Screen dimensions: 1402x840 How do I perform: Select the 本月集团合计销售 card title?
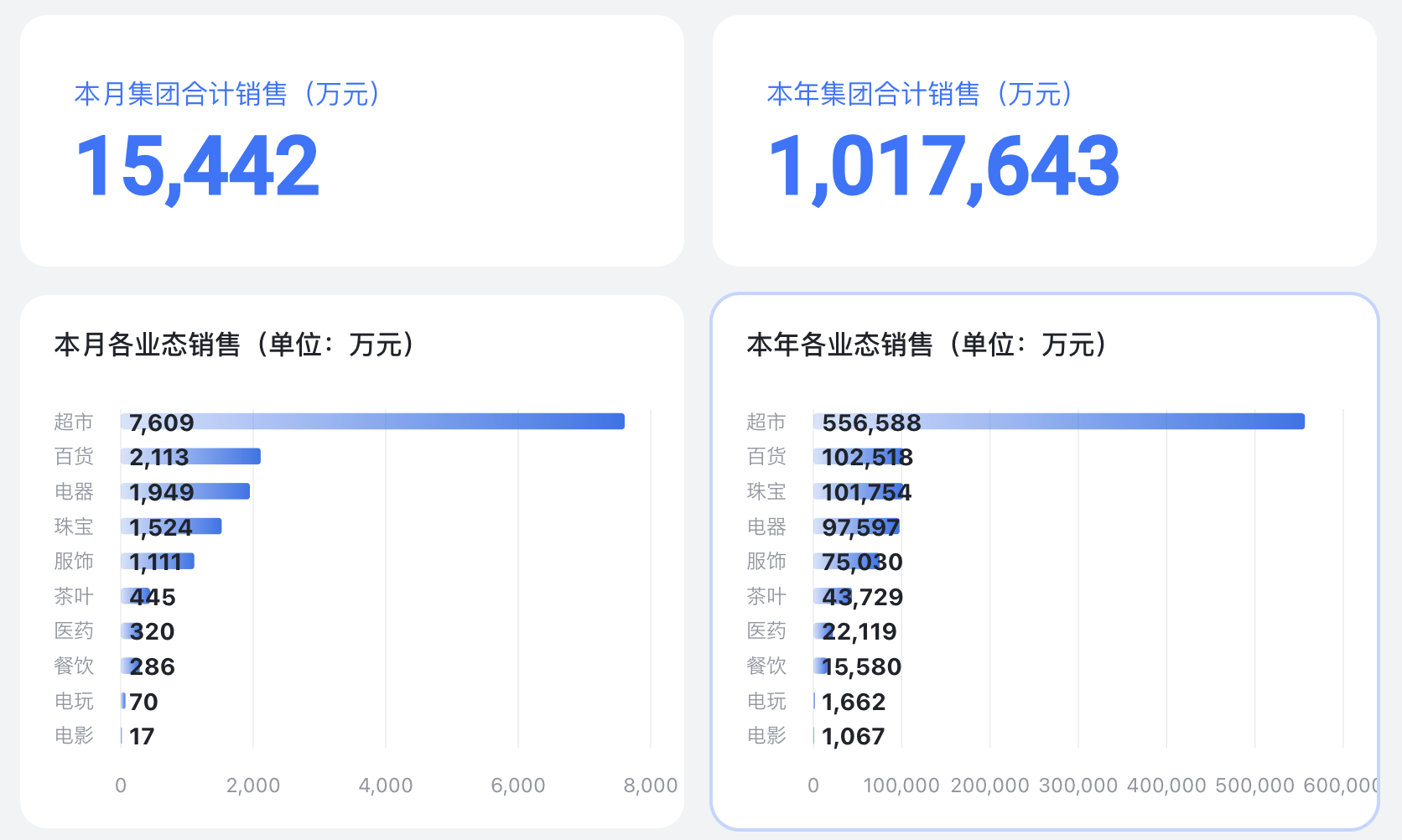click(227, 94)
